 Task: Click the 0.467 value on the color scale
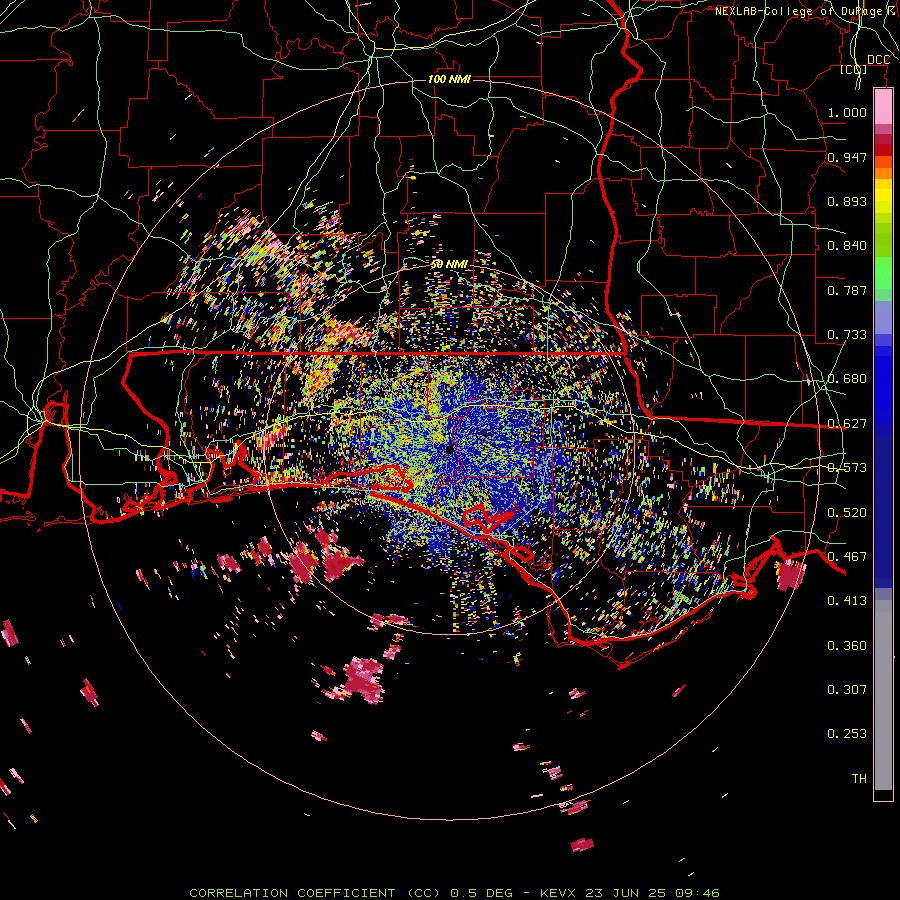pyautogui.click(x=847, y=557)
